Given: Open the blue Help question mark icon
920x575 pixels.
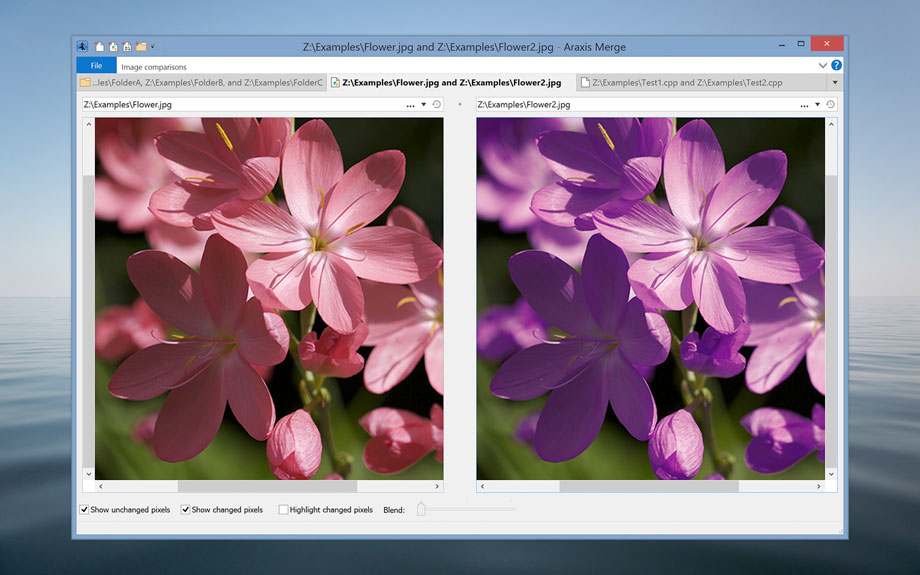Looking at the screenshot, I should [836, 65].
